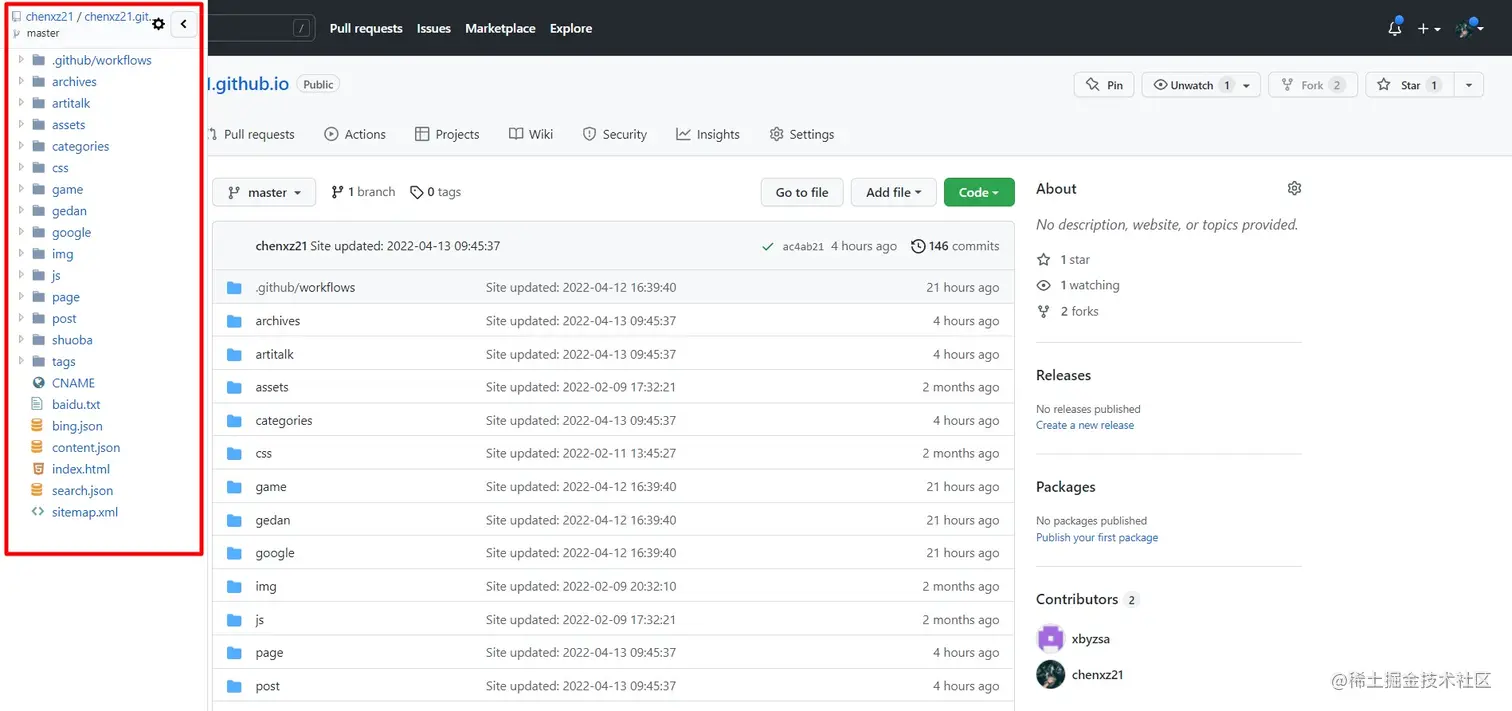
Task: Open the .github/workflows folder in the file list
Action: (305, 287)
